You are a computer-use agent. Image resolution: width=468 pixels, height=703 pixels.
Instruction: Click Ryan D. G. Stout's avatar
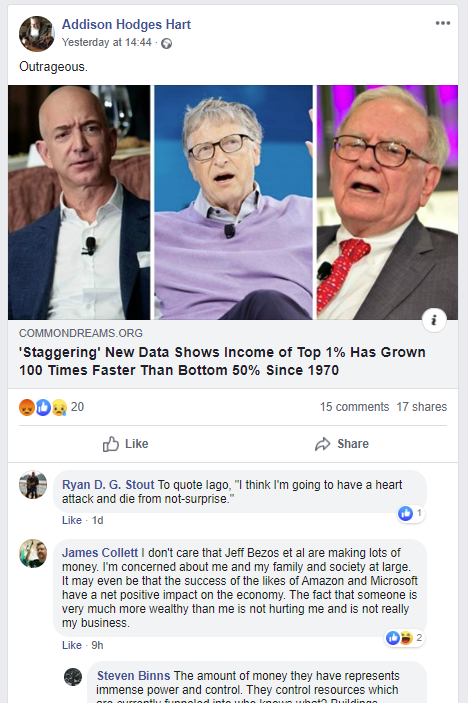tap(33, 484)
